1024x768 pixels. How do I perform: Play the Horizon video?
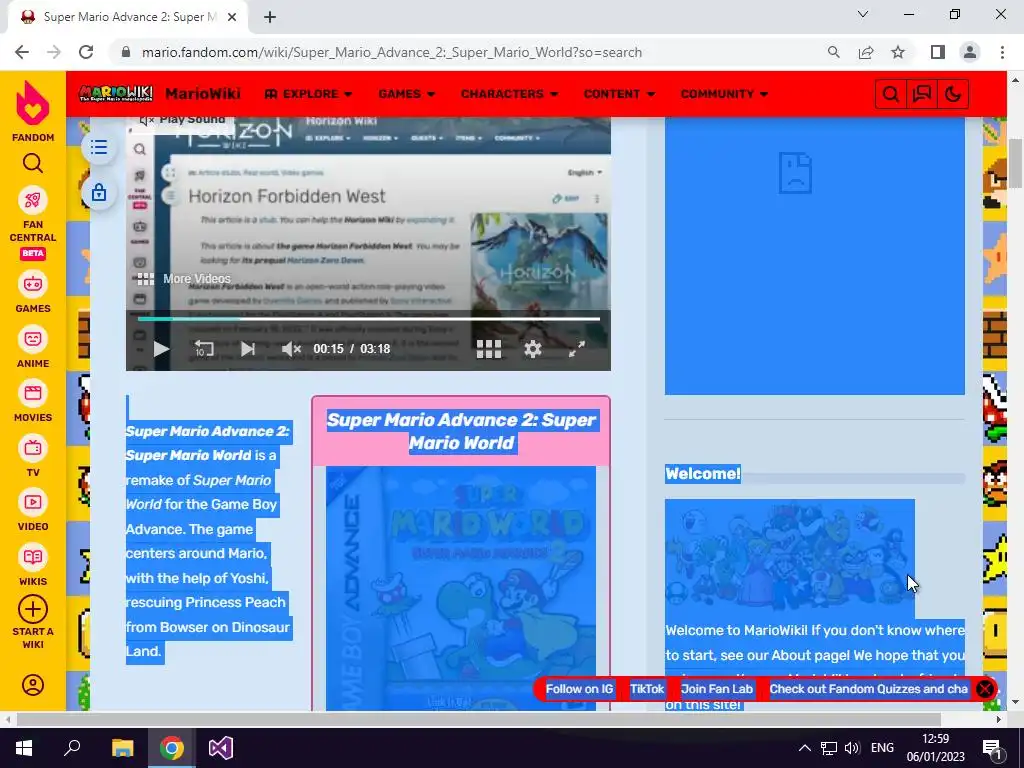click(161, 349)
